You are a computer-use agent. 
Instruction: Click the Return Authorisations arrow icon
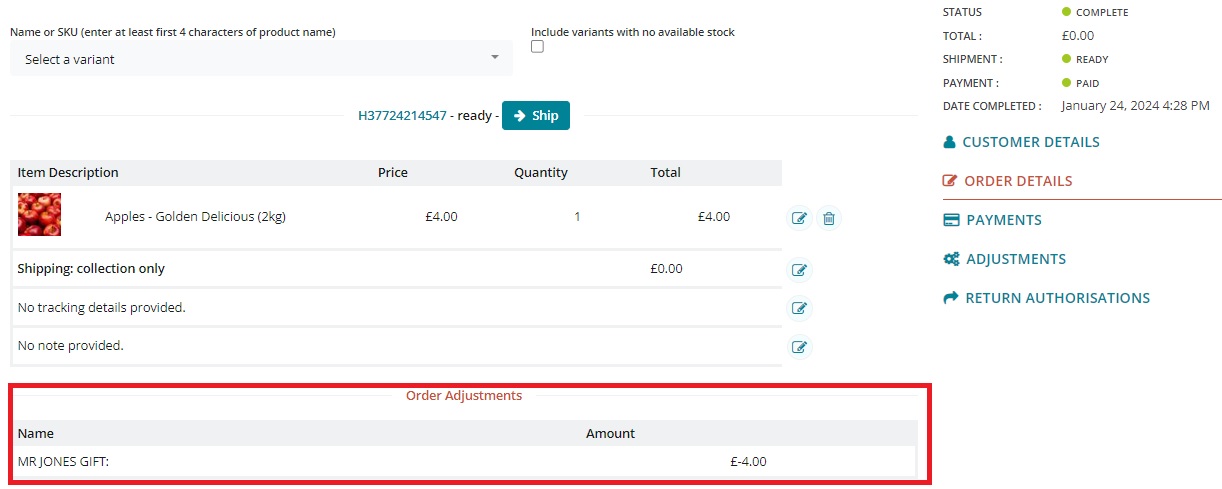coord(951,298)
